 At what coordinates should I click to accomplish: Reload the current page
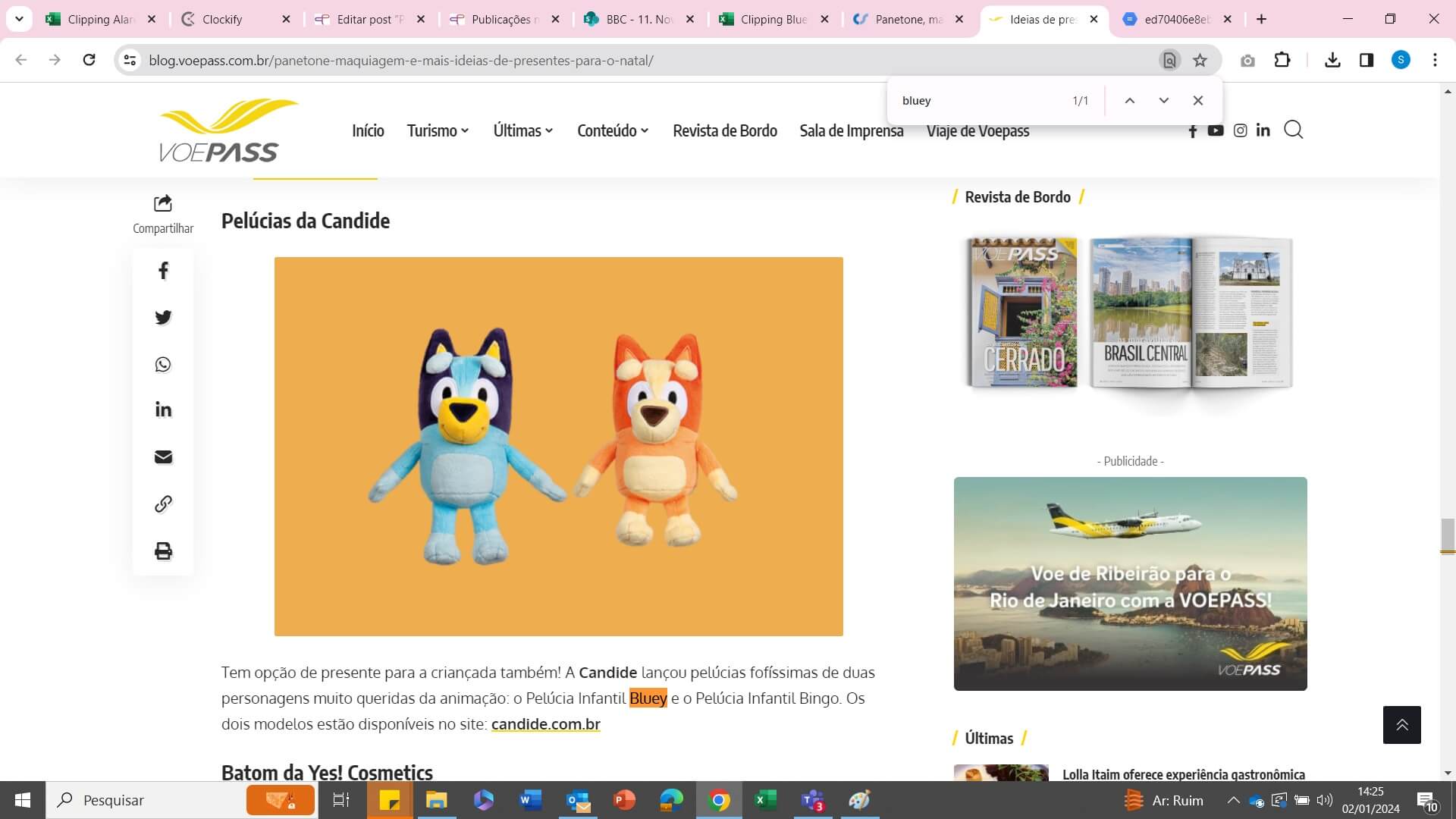89,60
